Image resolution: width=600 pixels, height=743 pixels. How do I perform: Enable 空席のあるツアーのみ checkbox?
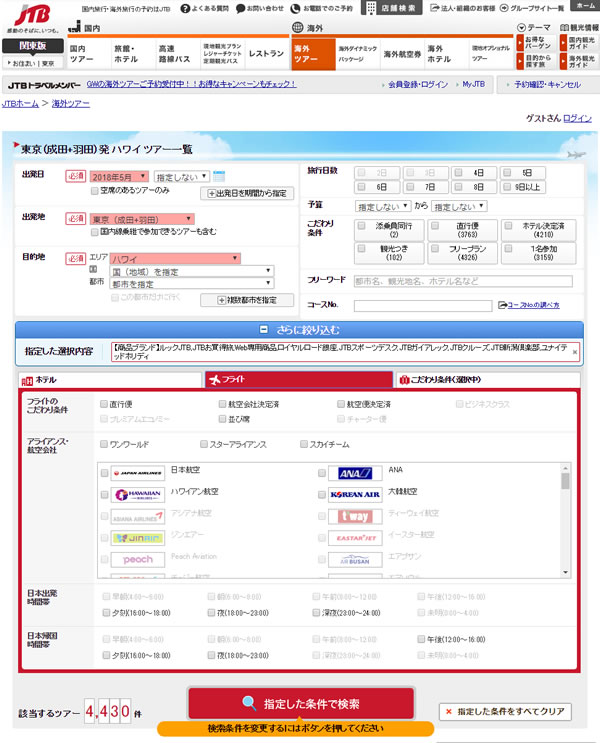click(94, 190)
